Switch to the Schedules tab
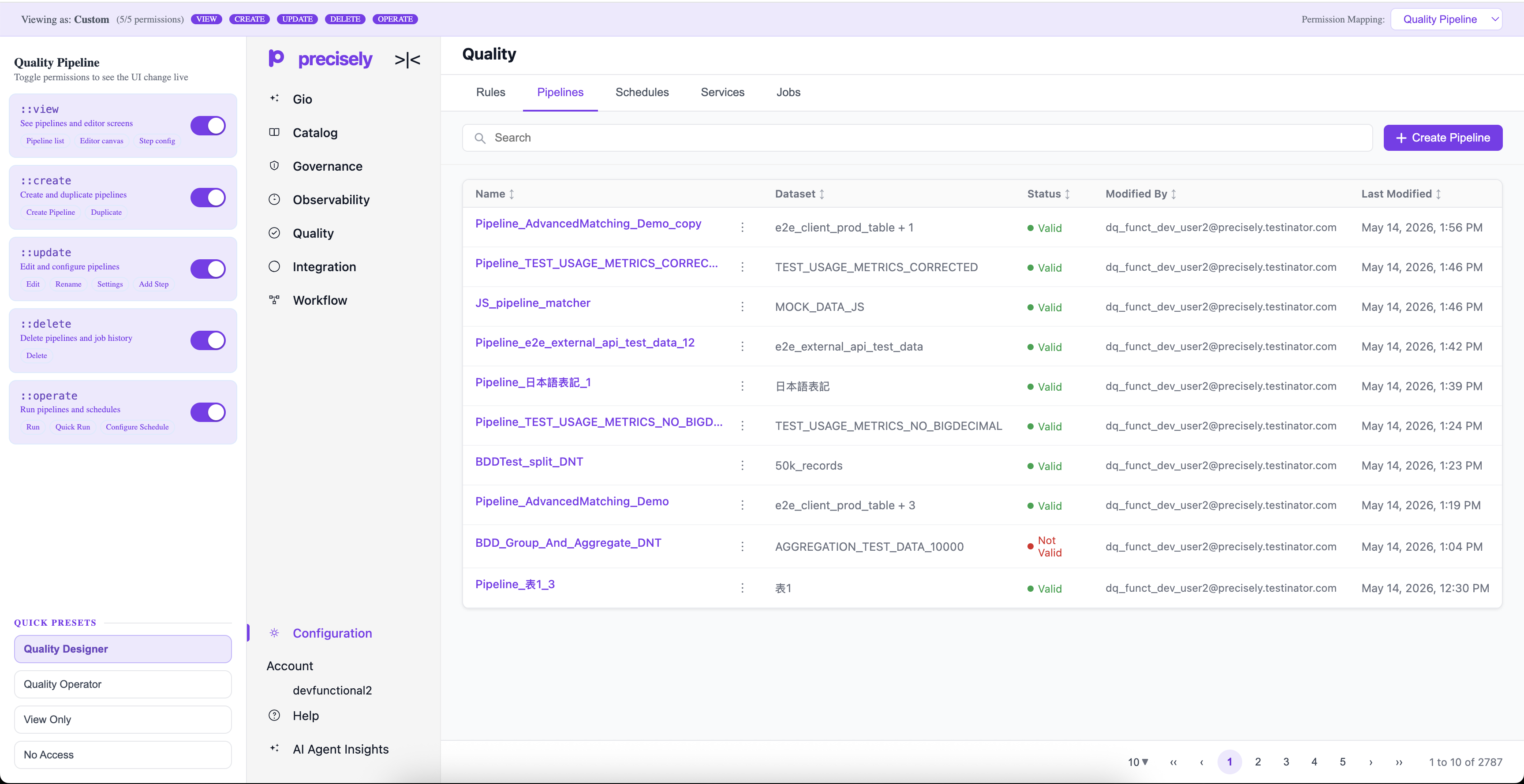This screenshot has height=784, width=1524. pos(642,92)
